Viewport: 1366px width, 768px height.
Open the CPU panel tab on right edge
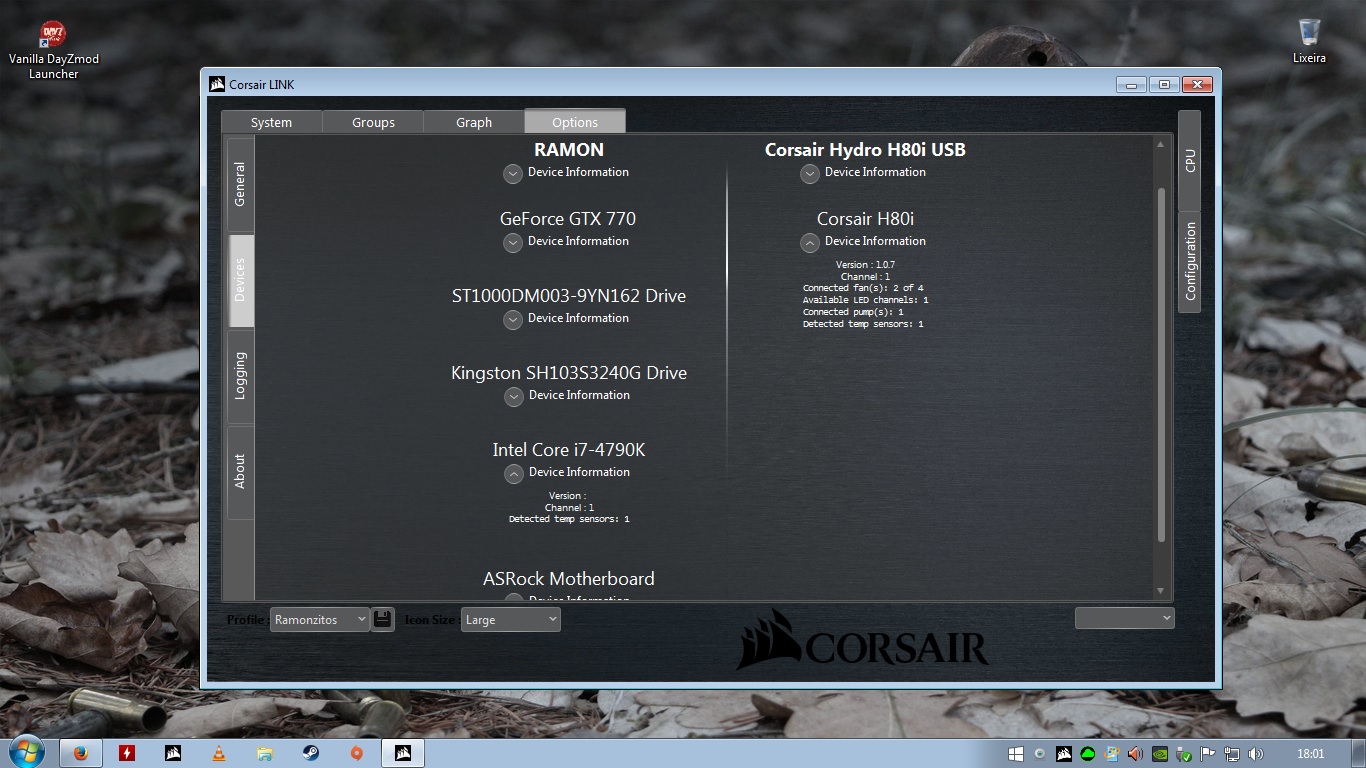pyautogui.click(x=1189, y=160)
